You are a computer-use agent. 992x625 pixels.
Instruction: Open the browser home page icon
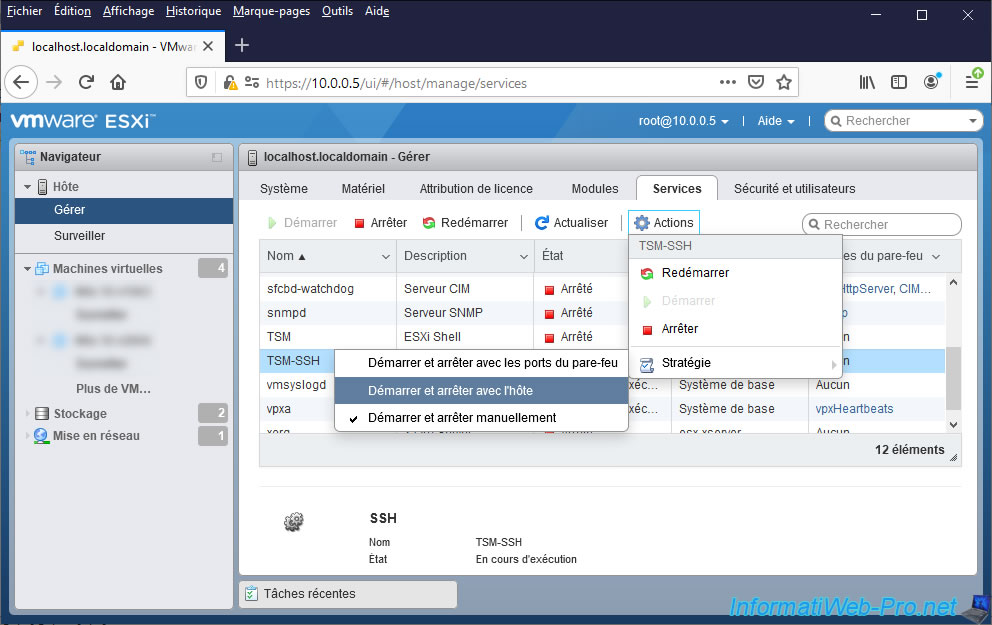tap(118, 82)
